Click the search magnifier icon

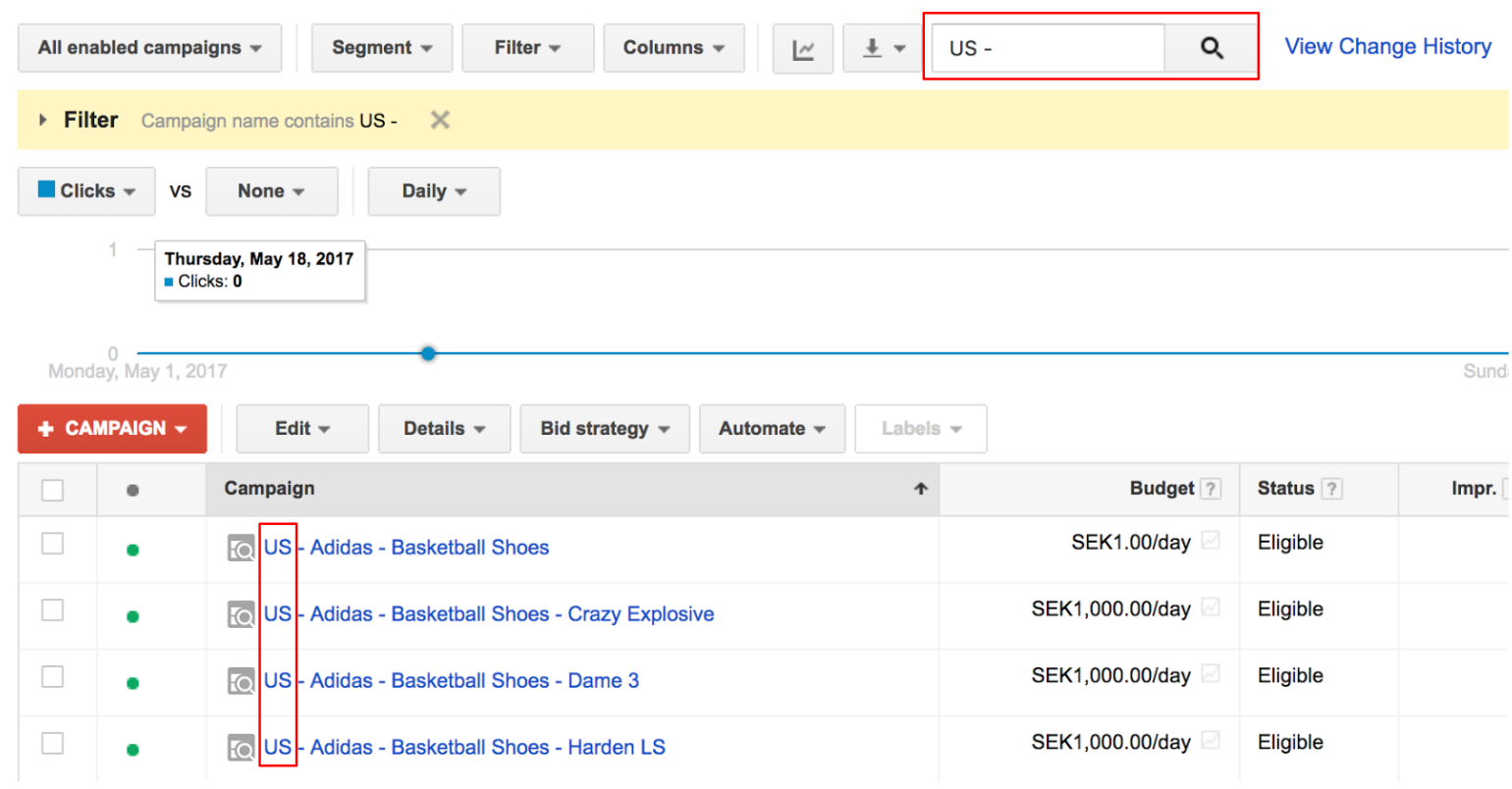coord(1211,47)
